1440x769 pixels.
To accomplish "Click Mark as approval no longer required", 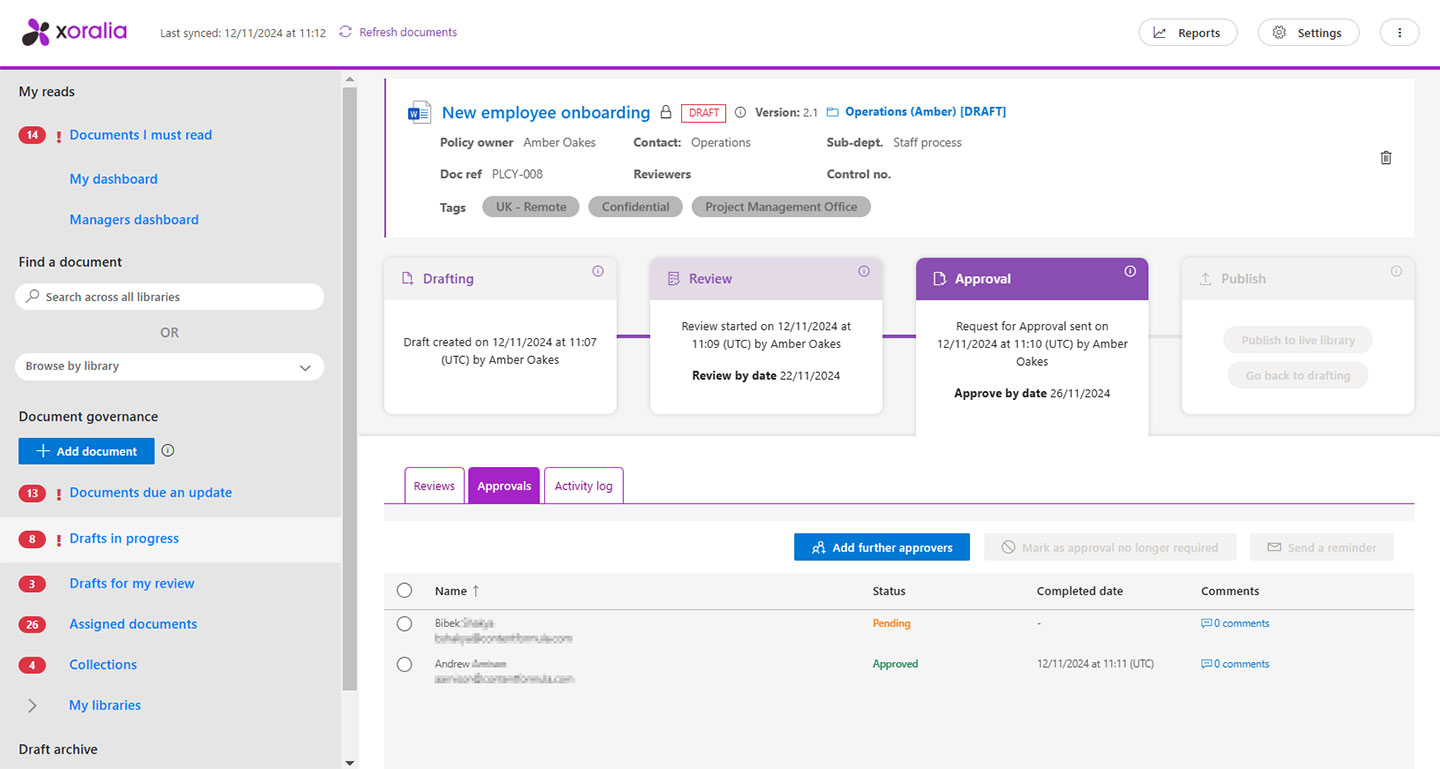I will click(1110, 547).
